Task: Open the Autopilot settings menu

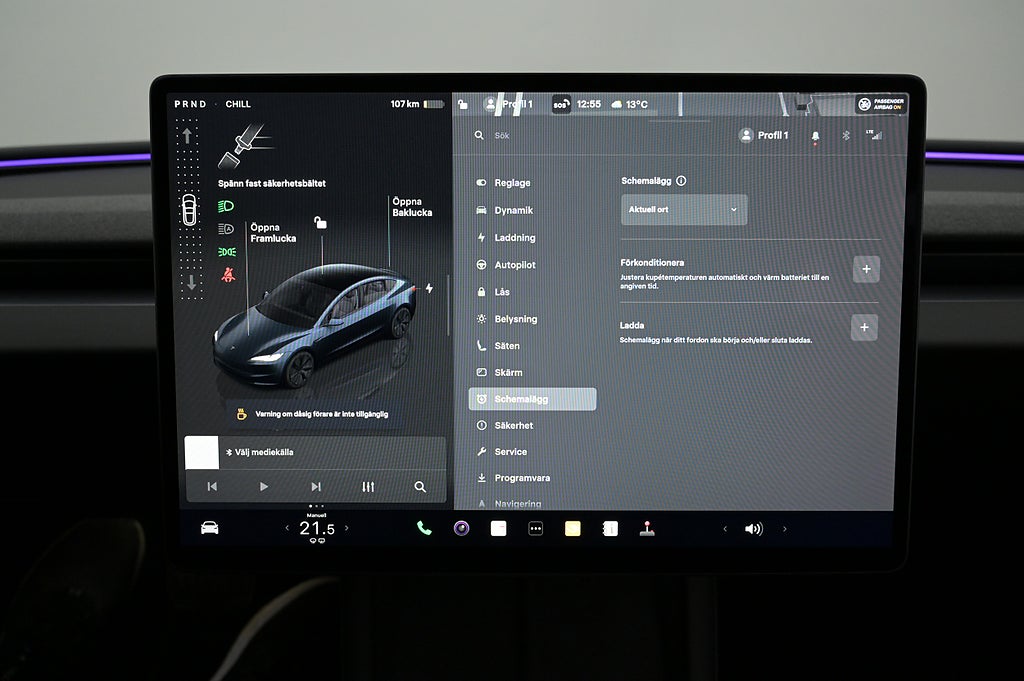Action: click(x=514, y=265)
